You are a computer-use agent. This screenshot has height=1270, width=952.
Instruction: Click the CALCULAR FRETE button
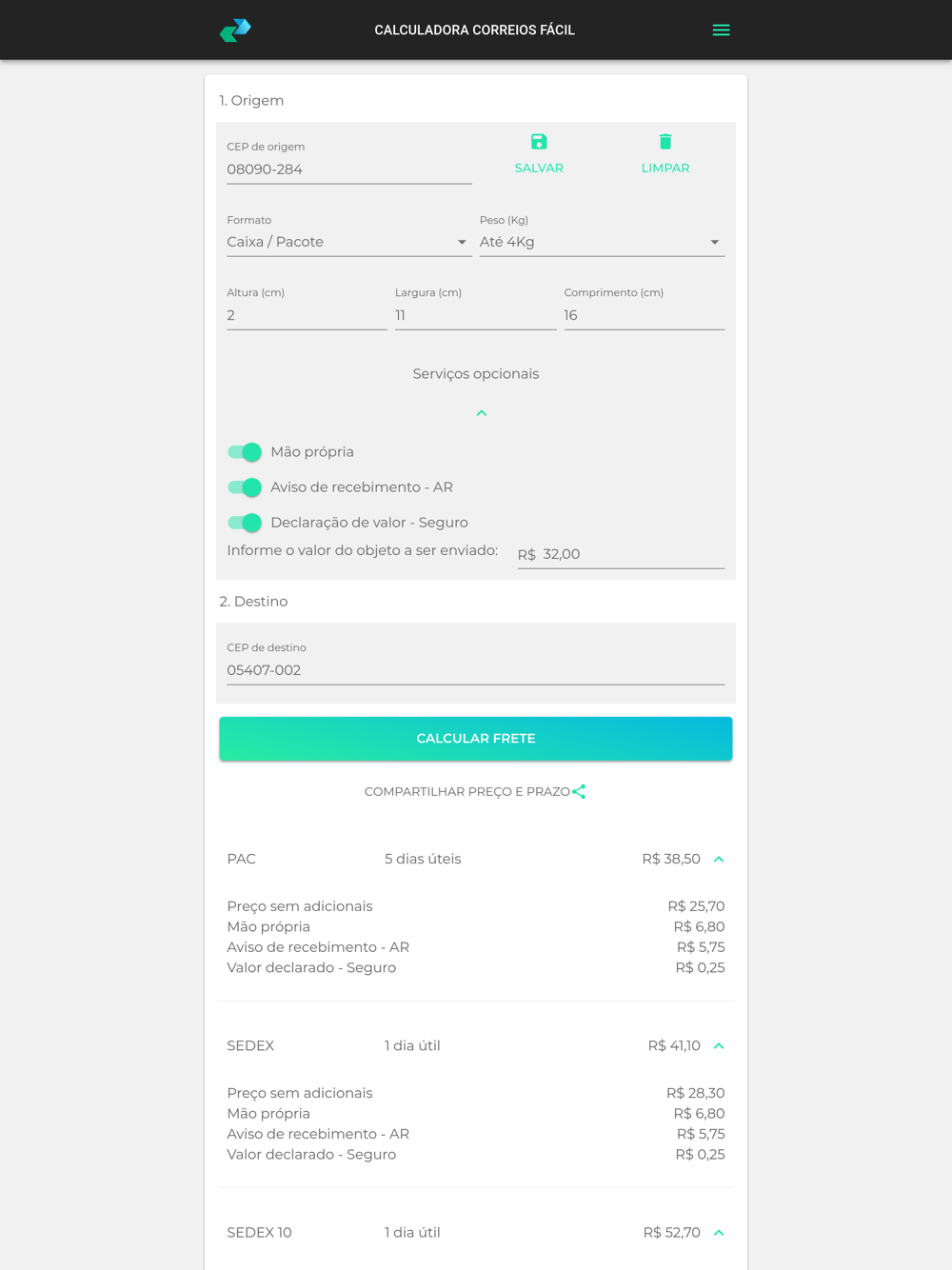476,739
